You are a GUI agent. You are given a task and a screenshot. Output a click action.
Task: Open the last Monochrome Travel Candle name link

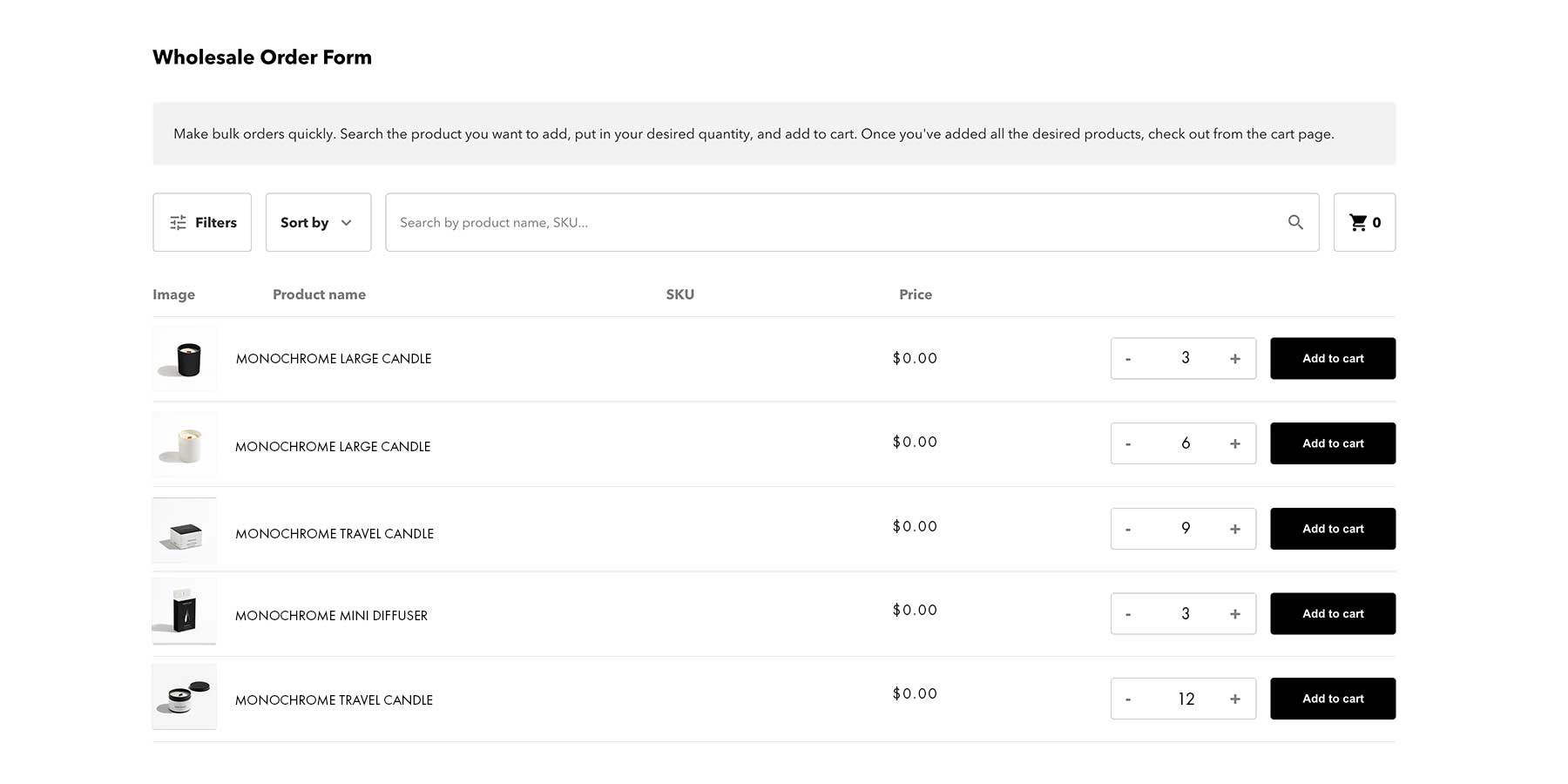[334, 700]
